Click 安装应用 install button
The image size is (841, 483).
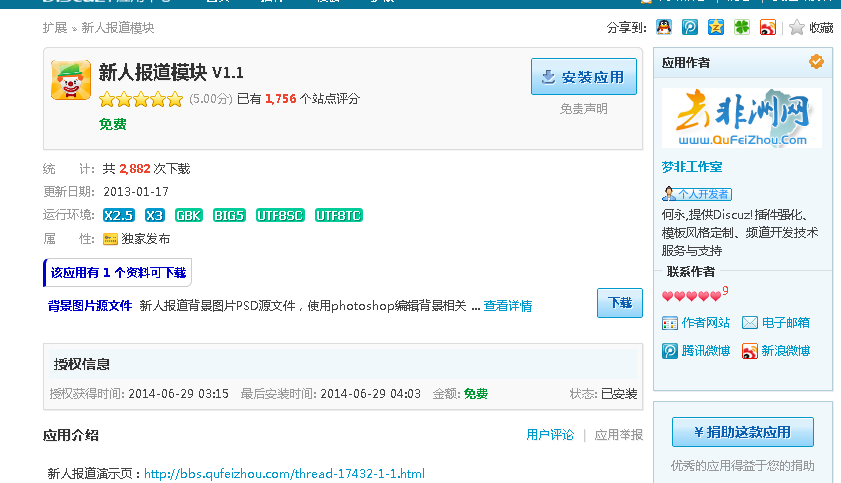point(584,77)
